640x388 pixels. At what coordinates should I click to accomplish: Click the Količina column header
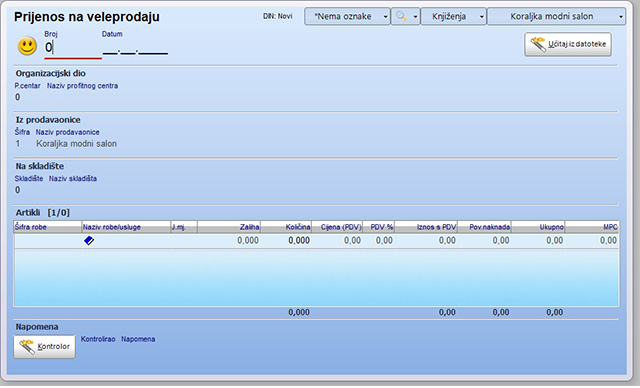pyautogui.click(x=286, y=227)
